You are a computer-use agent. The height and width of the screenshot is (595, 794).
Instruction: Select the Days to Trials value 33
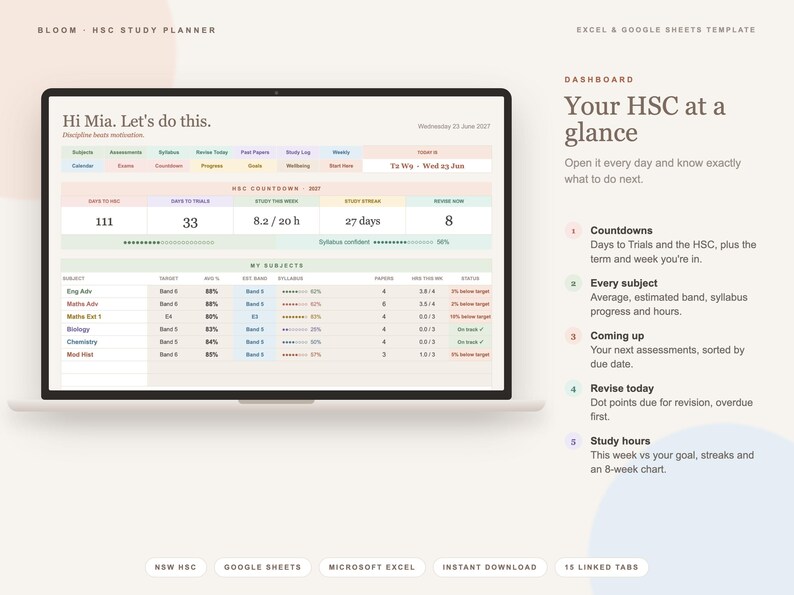pyautogui.click(x=190, y=222)
